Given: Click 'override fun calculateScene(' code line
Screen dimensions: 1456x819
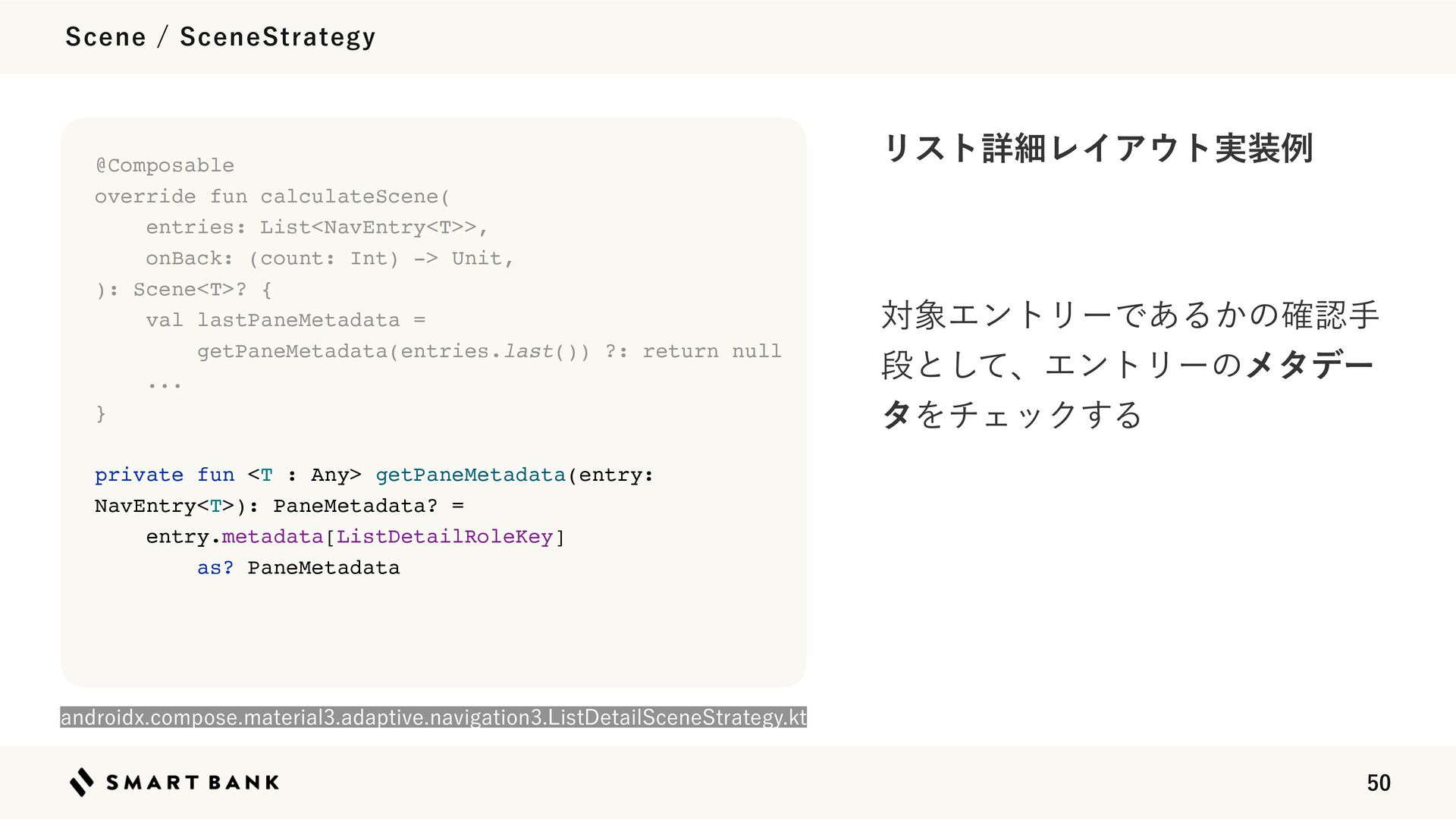Looking at the screenshot, I should pos(272,196).
